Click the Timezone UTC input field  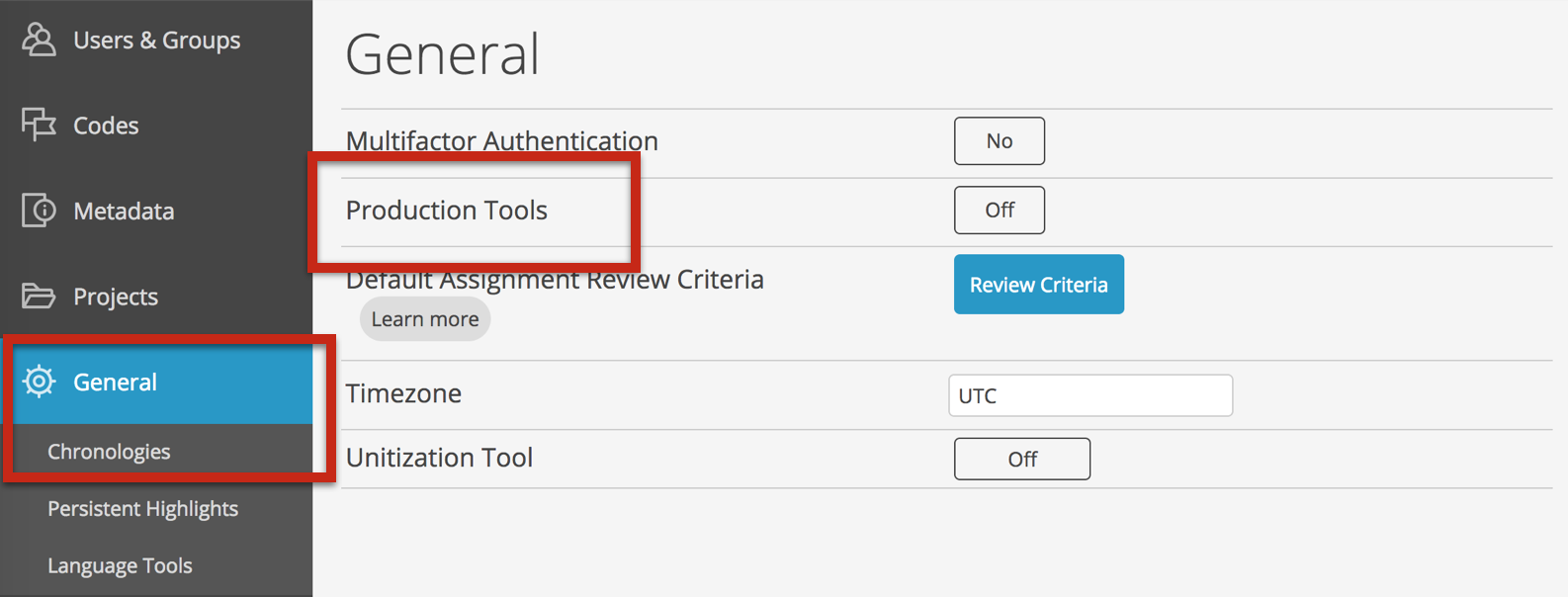click(1090, 395)
